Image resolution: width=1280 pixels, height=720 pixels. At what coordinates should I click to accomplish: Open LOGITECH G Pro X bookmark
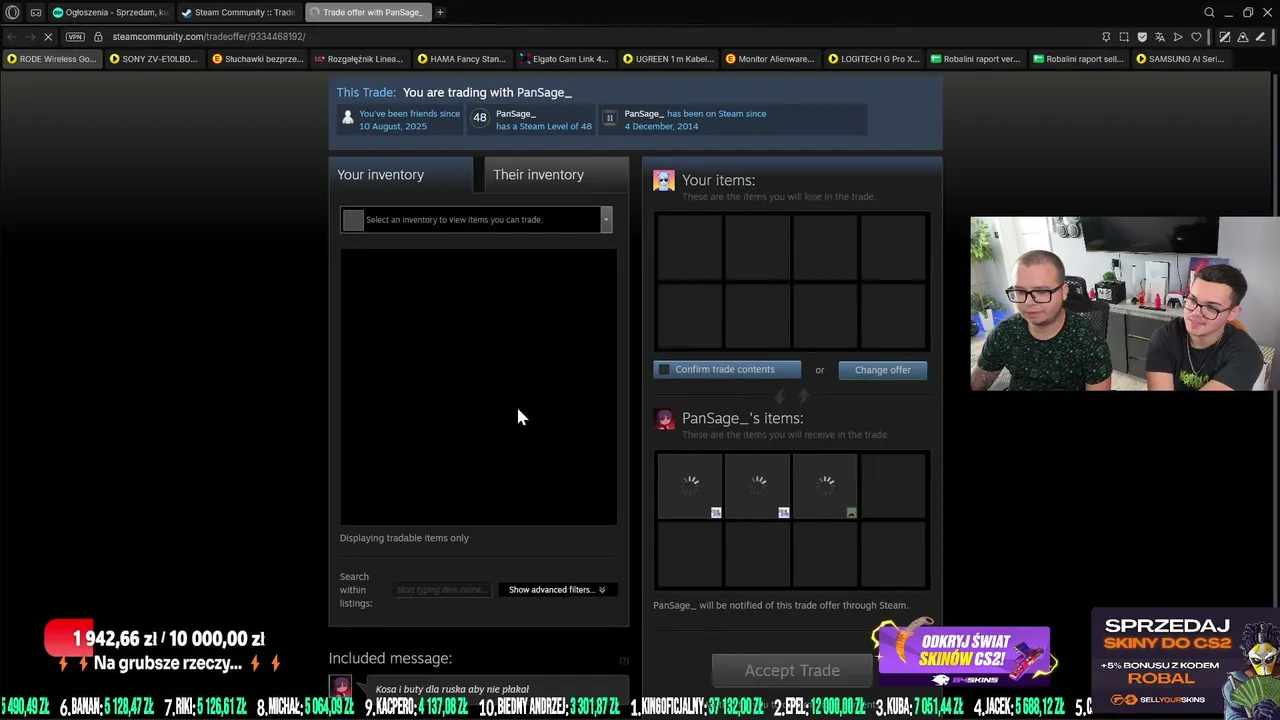873,59
